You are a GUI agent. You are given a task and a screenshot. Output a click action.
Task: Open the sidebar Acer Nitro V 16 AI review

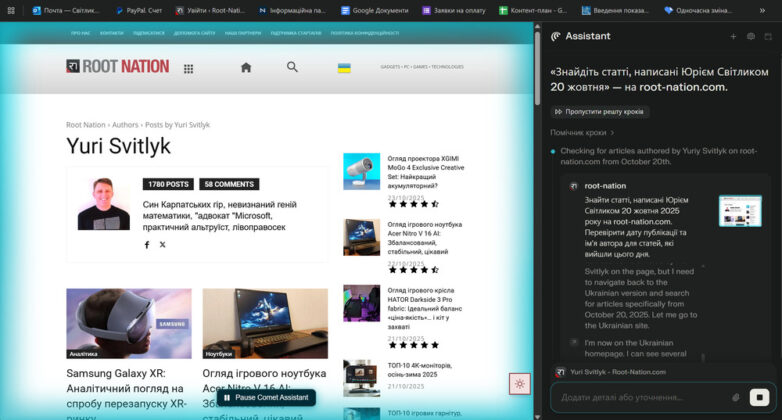coord(425,238)
